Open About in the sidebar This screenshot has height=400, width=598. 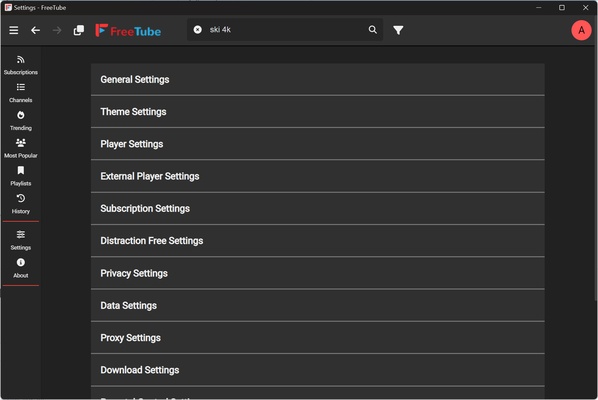[x=21, y=268]
